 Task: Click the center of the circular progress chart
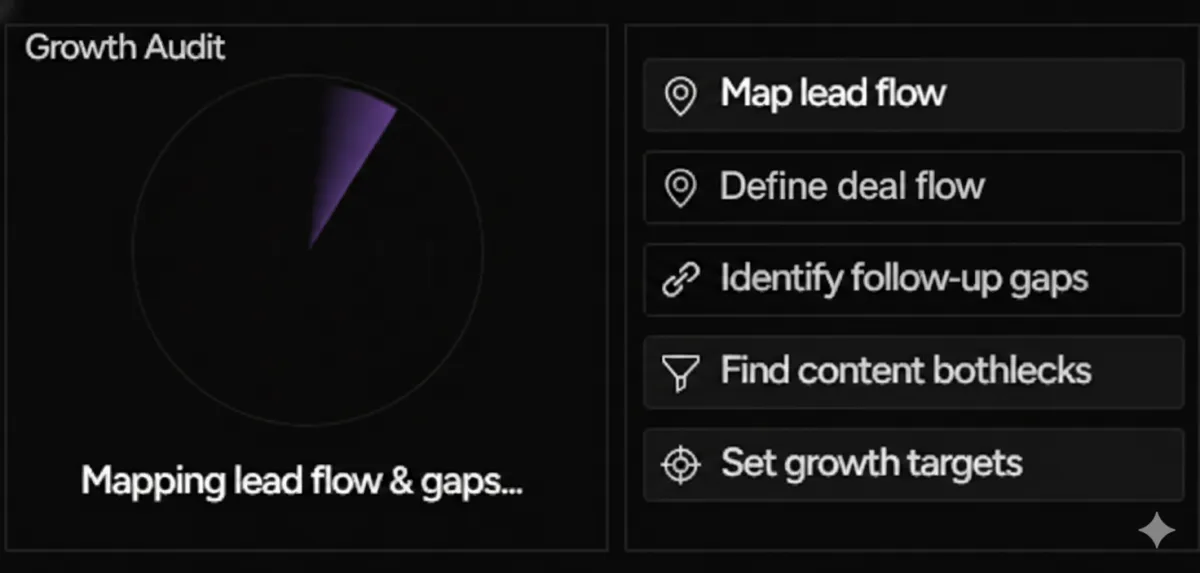coord(308,250)
